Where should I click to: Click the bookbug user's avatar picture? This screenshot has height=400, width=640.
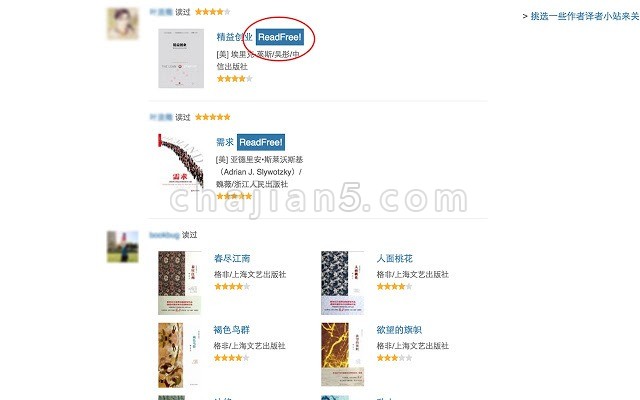tap(123, 247)
